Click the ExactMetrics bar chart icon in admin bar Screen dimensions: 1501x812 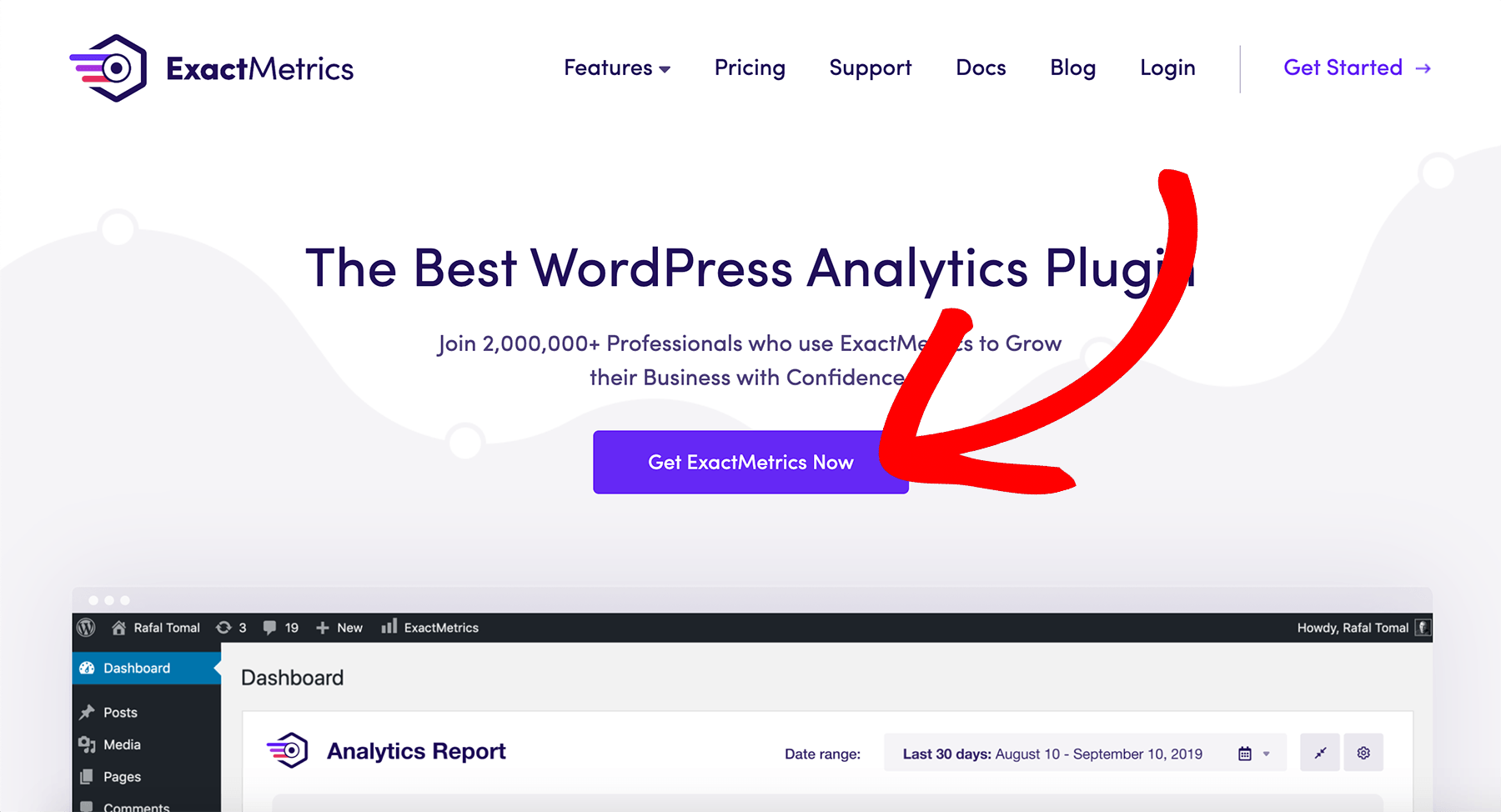(x=389, y=626)
